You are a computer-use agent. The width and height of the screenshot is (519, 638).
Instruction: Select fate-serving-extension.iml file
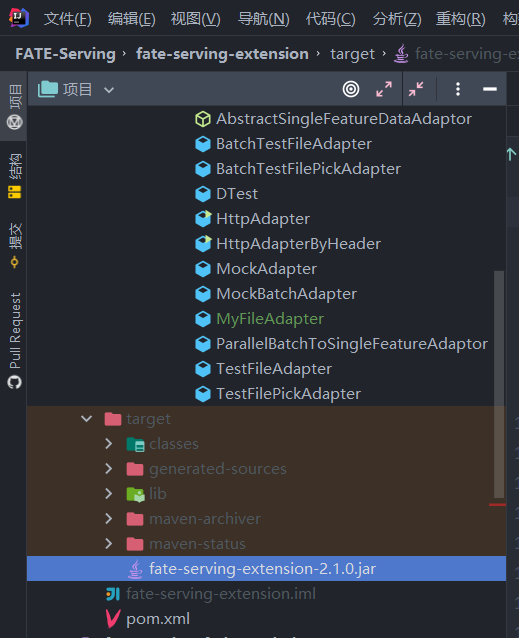[220, 594]
